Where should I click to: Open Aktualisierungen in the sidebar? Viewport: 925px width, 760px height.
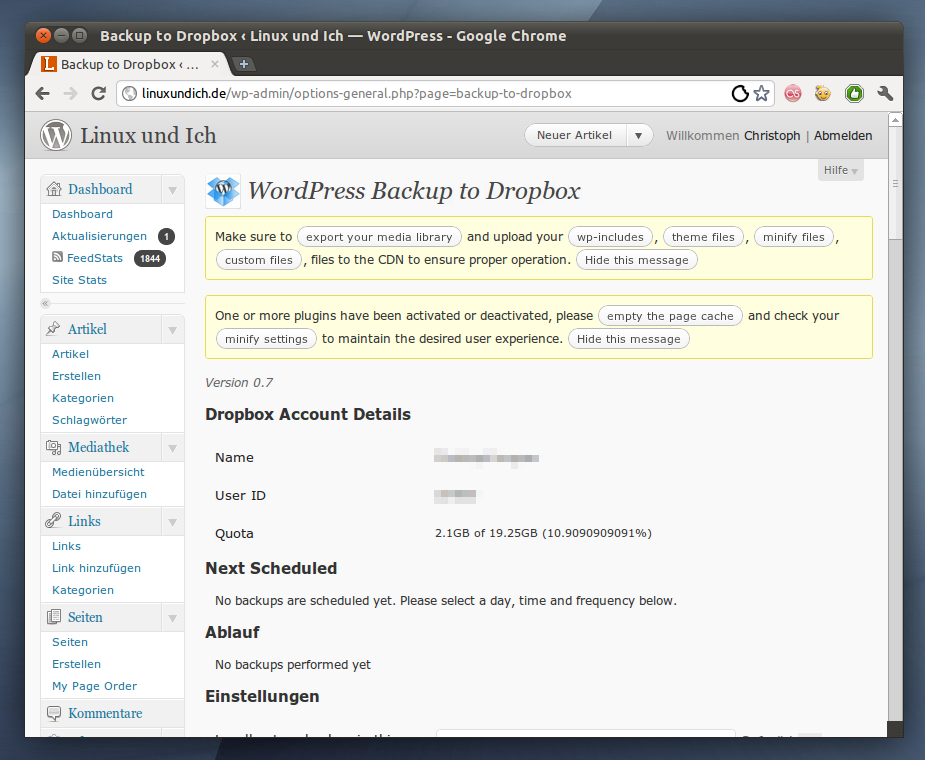coord(99,236)
